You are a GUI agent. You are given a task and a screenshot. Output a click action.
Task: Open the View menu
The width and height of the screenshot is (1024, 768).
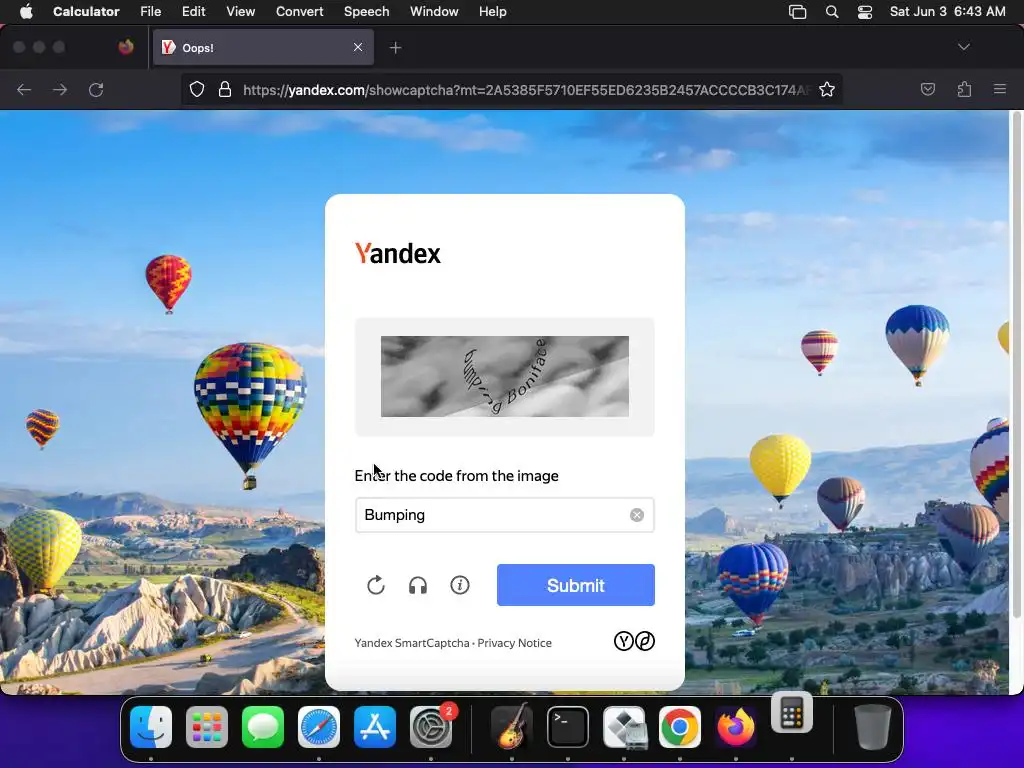click(240, 12)
